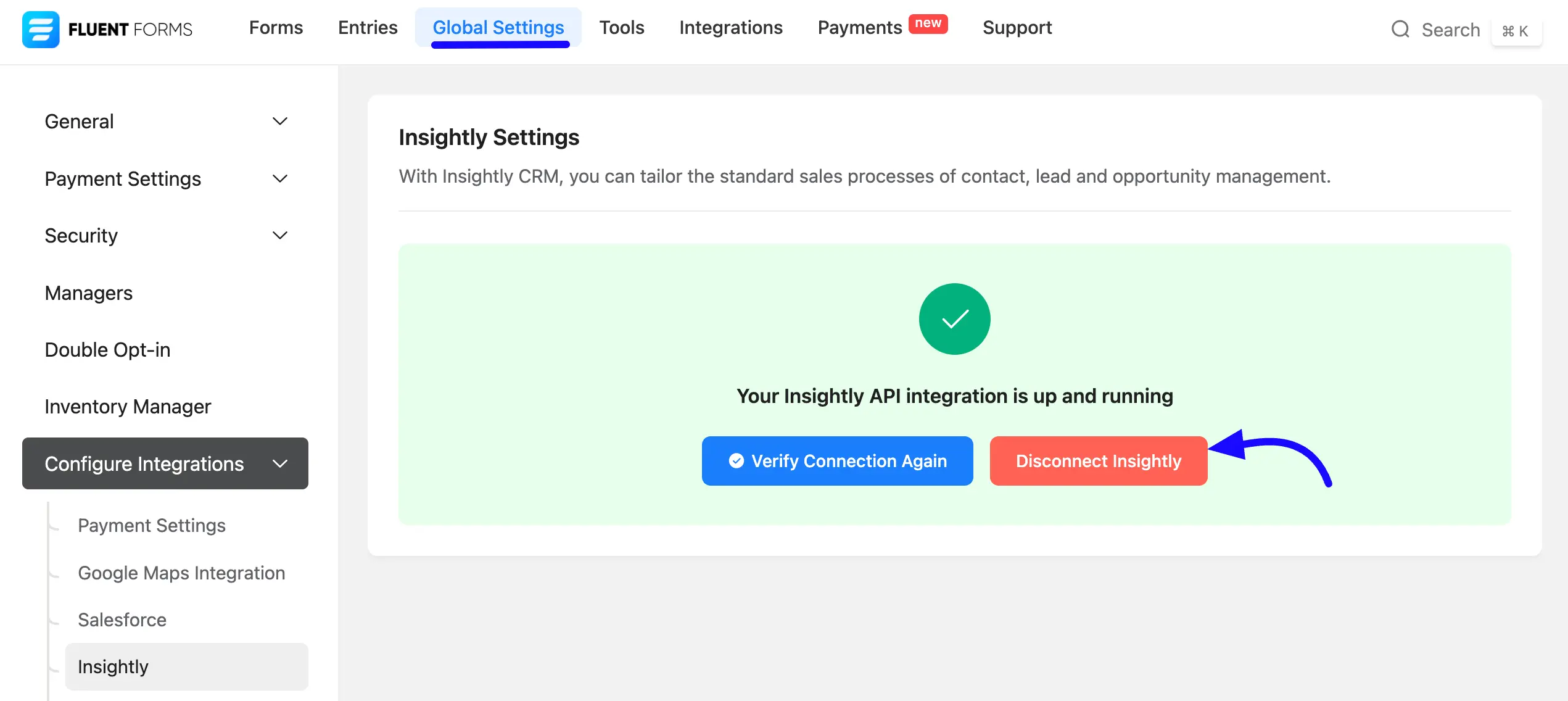Open General settings in sidebar
1568x701 pixels.
click(79, 121)
